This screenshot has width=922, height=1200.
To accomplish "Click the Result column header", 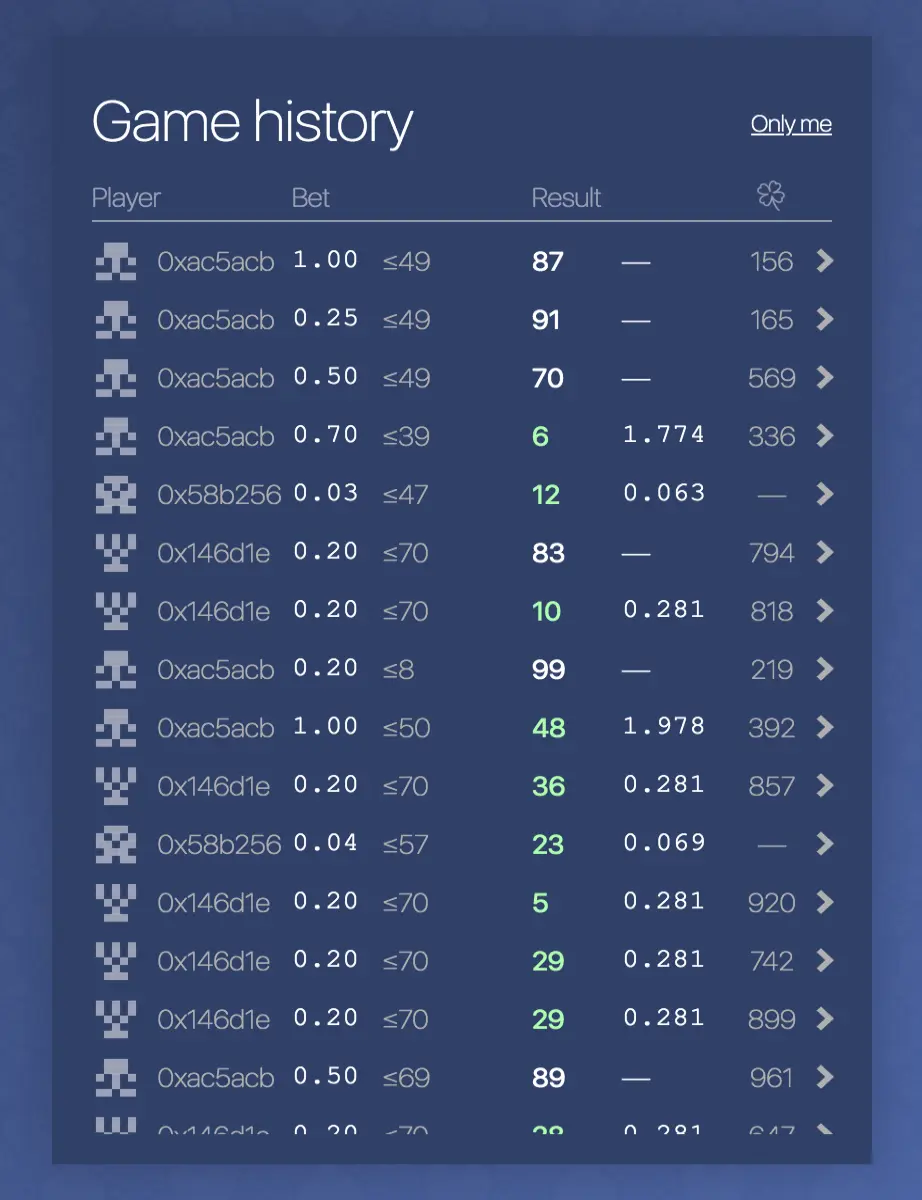I will pos(566,198).
